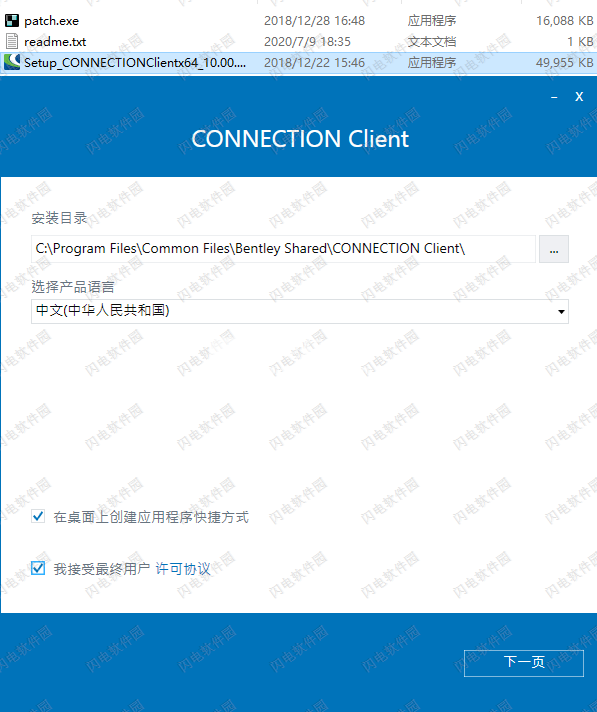Click the 下一页 next page button
Viewport: 597px width, 712px height.
click(x=523, y=663)
